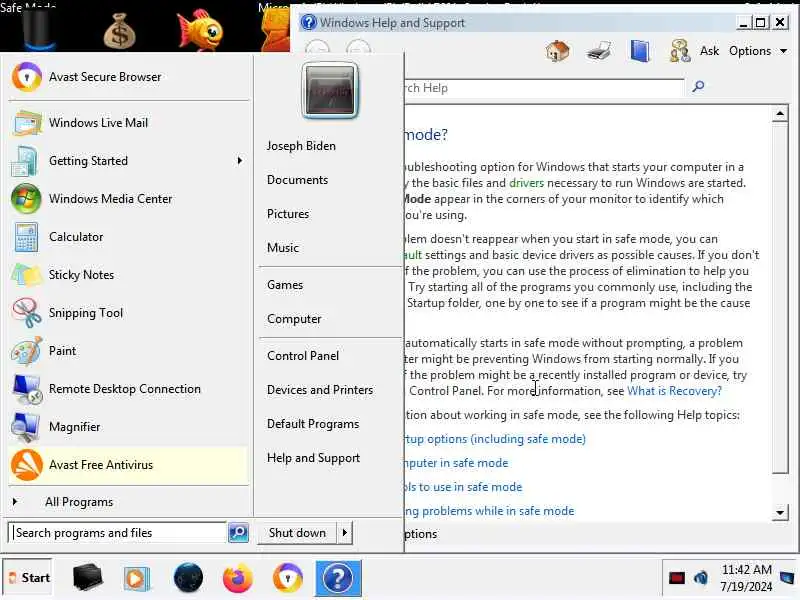The image size is (800, 600).
Task: Click the Shut down button
Action: pos(297,533)
